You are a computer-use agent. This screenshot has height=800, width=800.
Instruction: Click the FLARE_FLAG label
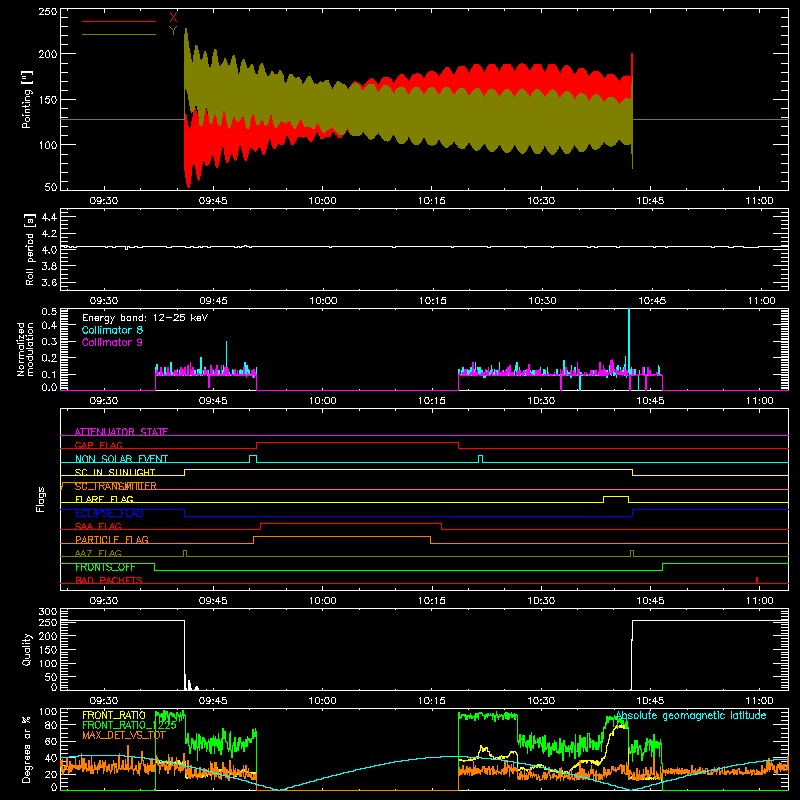pos(104,499)
